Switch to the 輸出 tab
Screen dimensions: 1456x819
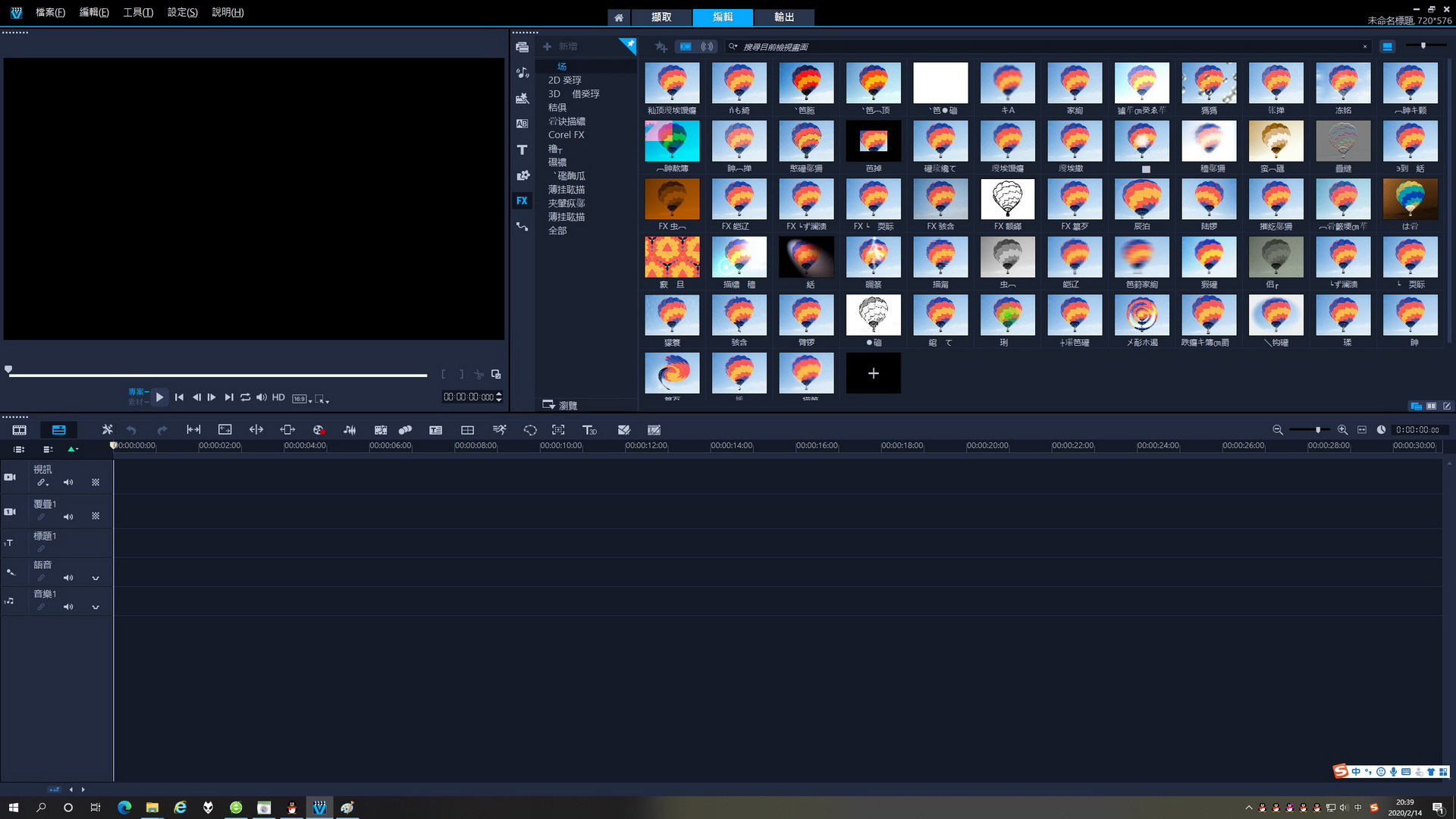click(x=784, y=17)
